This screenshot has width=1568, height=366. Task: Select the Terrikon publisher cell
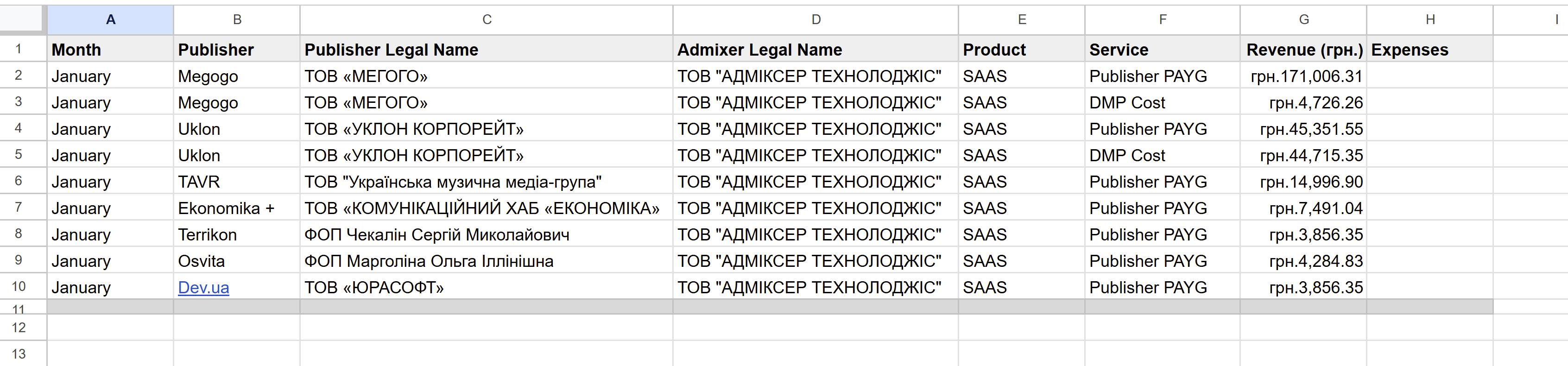click(x=237, y=234)
